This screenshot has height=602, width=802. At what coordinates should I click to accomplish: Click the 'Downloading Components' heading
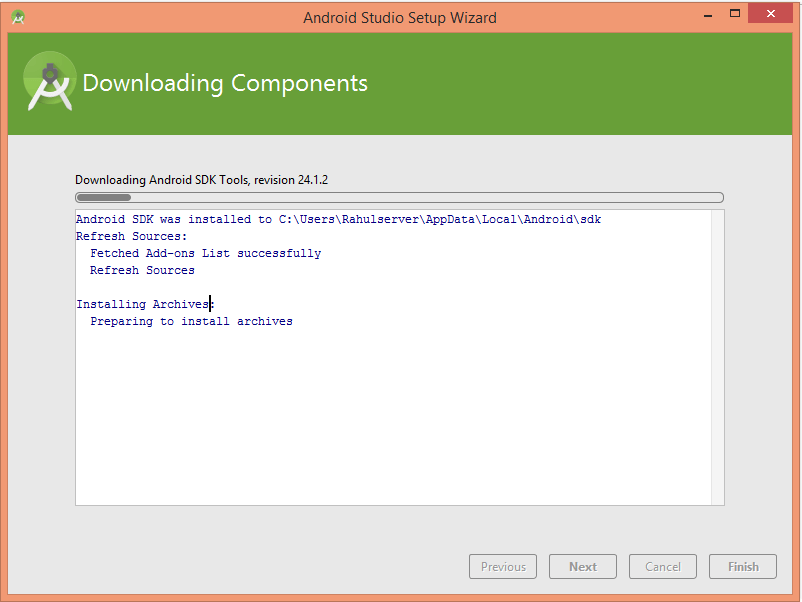(225, 83)
